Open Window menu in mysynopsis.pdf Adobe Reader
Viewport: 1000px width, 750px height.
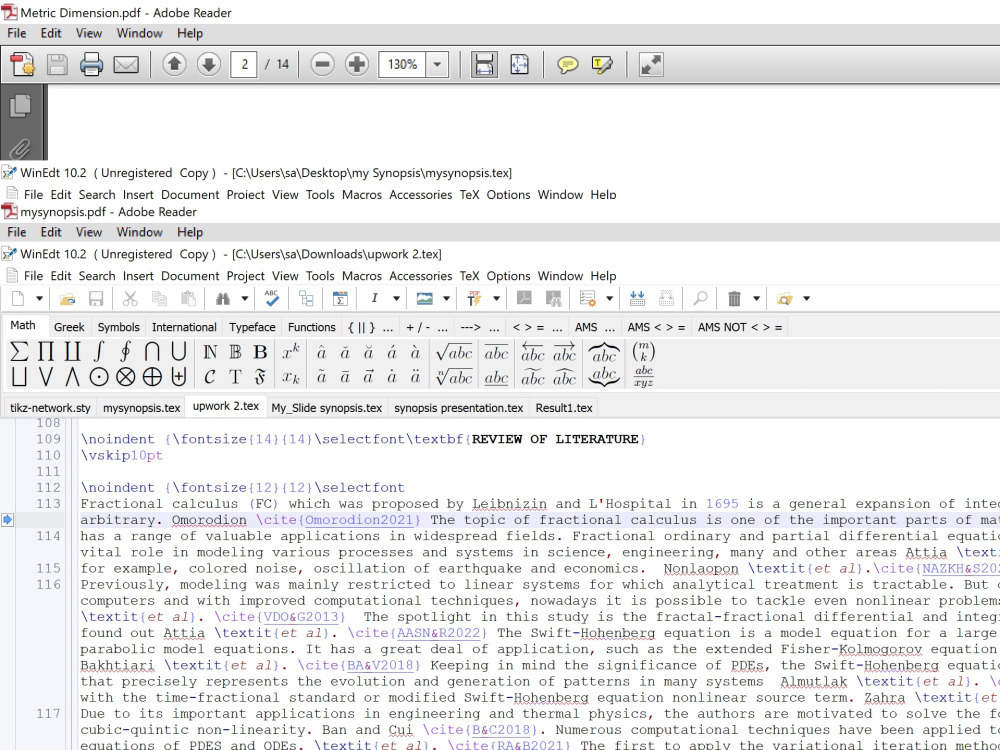click(x=139, y=232)
